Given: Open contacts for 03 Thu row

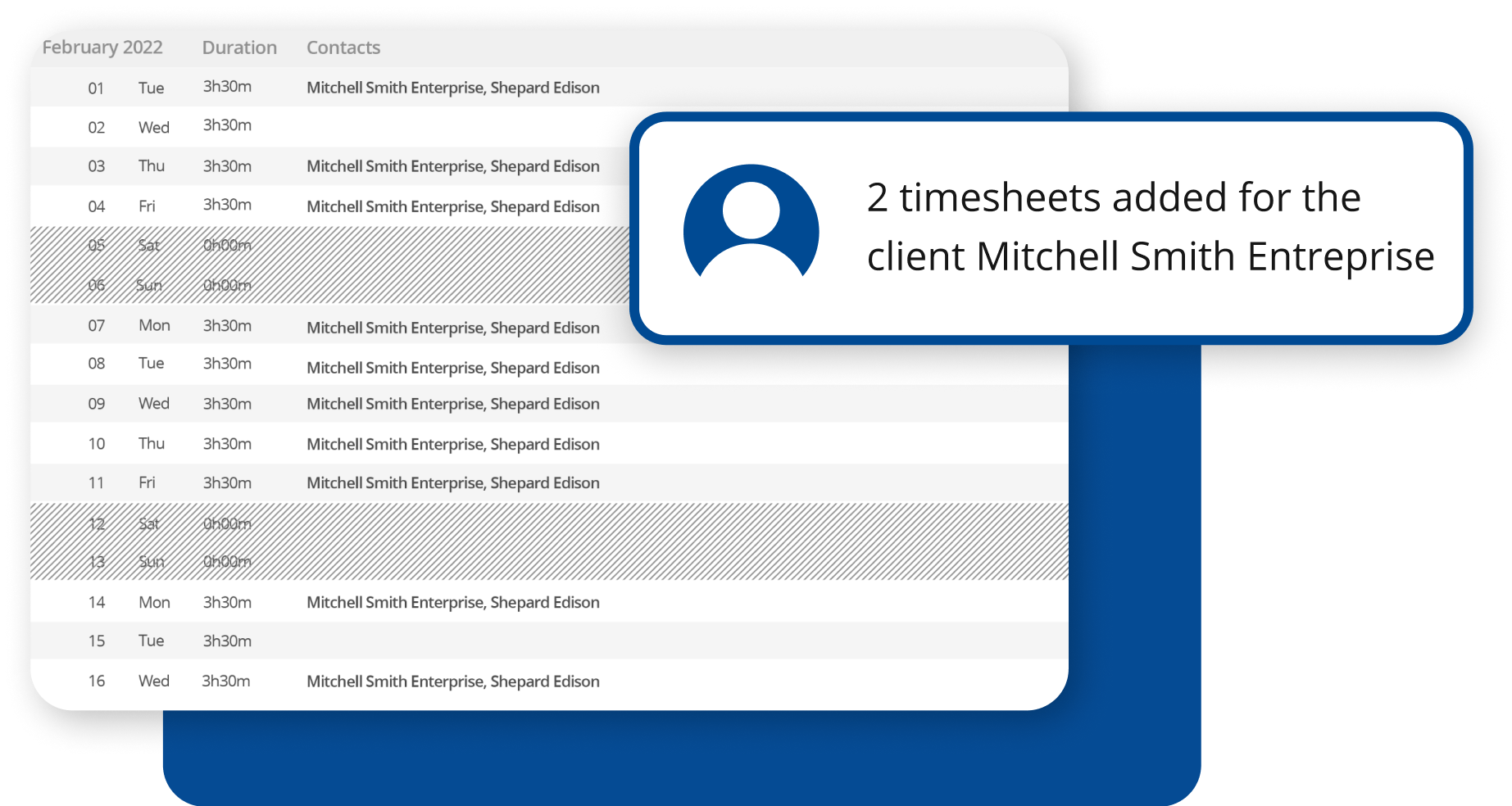Looking at the screenshot, I should coord(453,166).
